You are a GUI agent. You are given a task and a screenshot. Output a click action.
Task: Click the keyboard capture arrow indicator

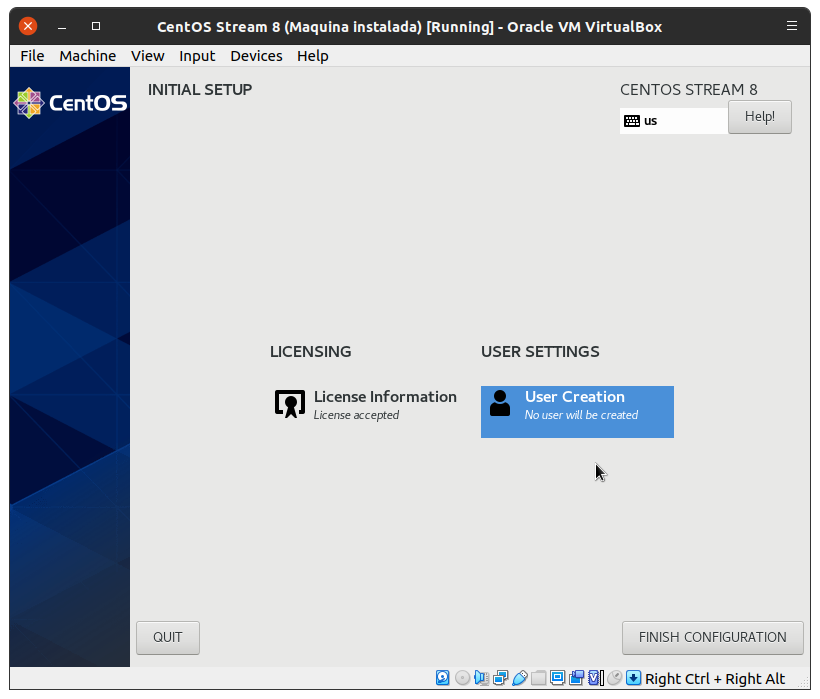pos(633,678)
